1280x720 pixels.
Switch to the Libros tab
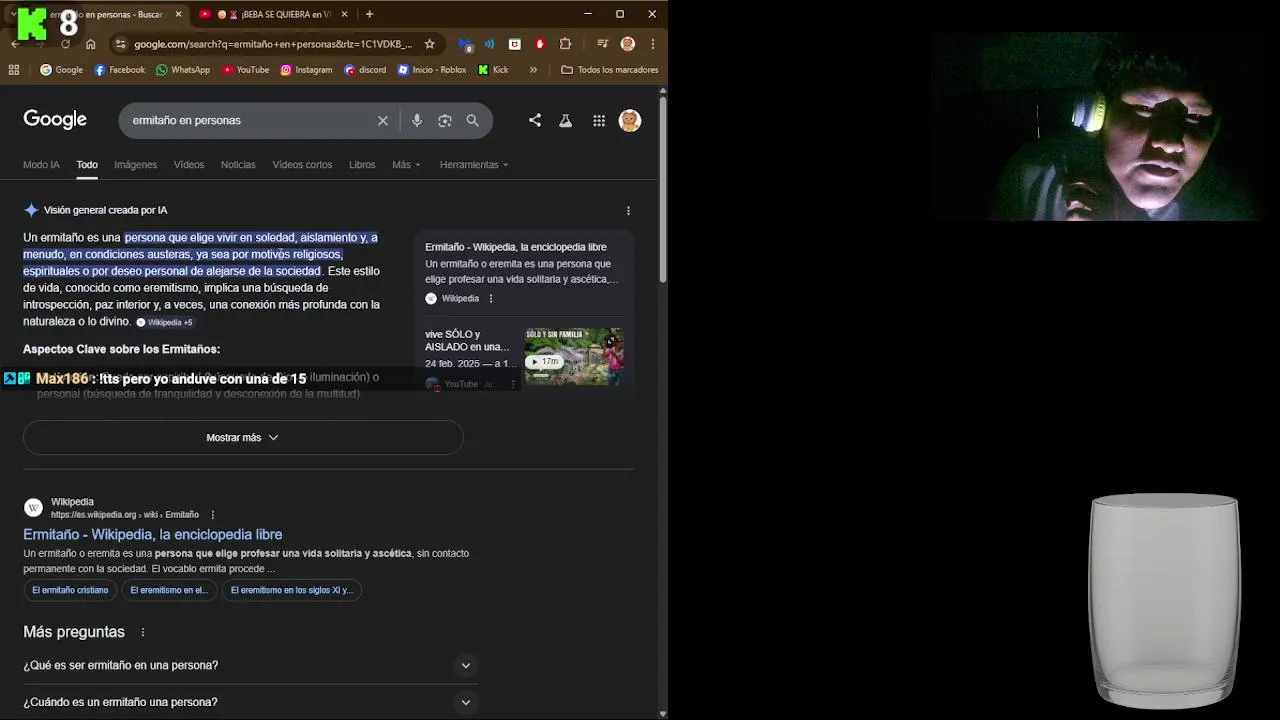click(x=362, y=165)
